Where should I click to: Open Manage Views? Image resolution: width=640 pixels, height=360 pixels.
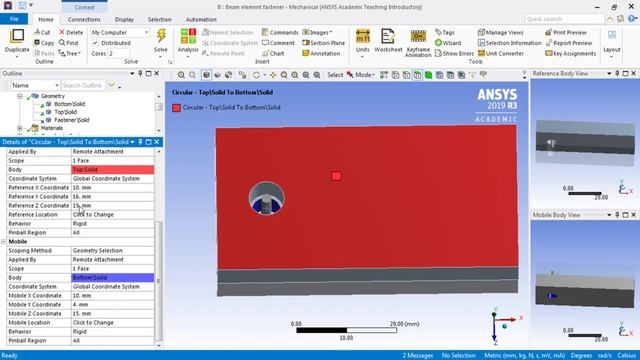[500, 32]
